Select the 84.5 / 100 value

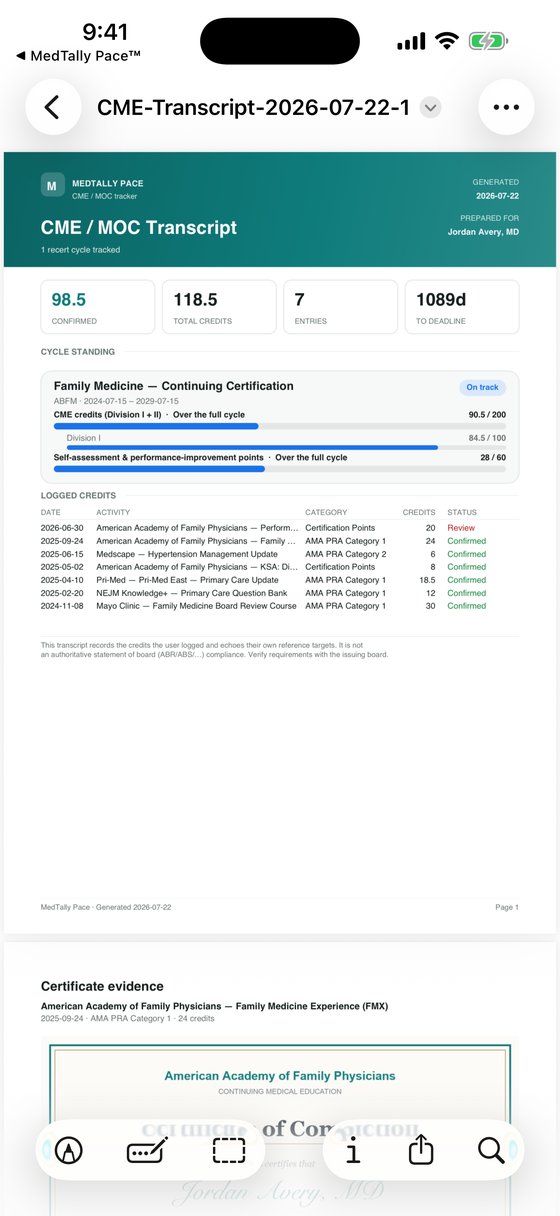[x=487, y=437]
